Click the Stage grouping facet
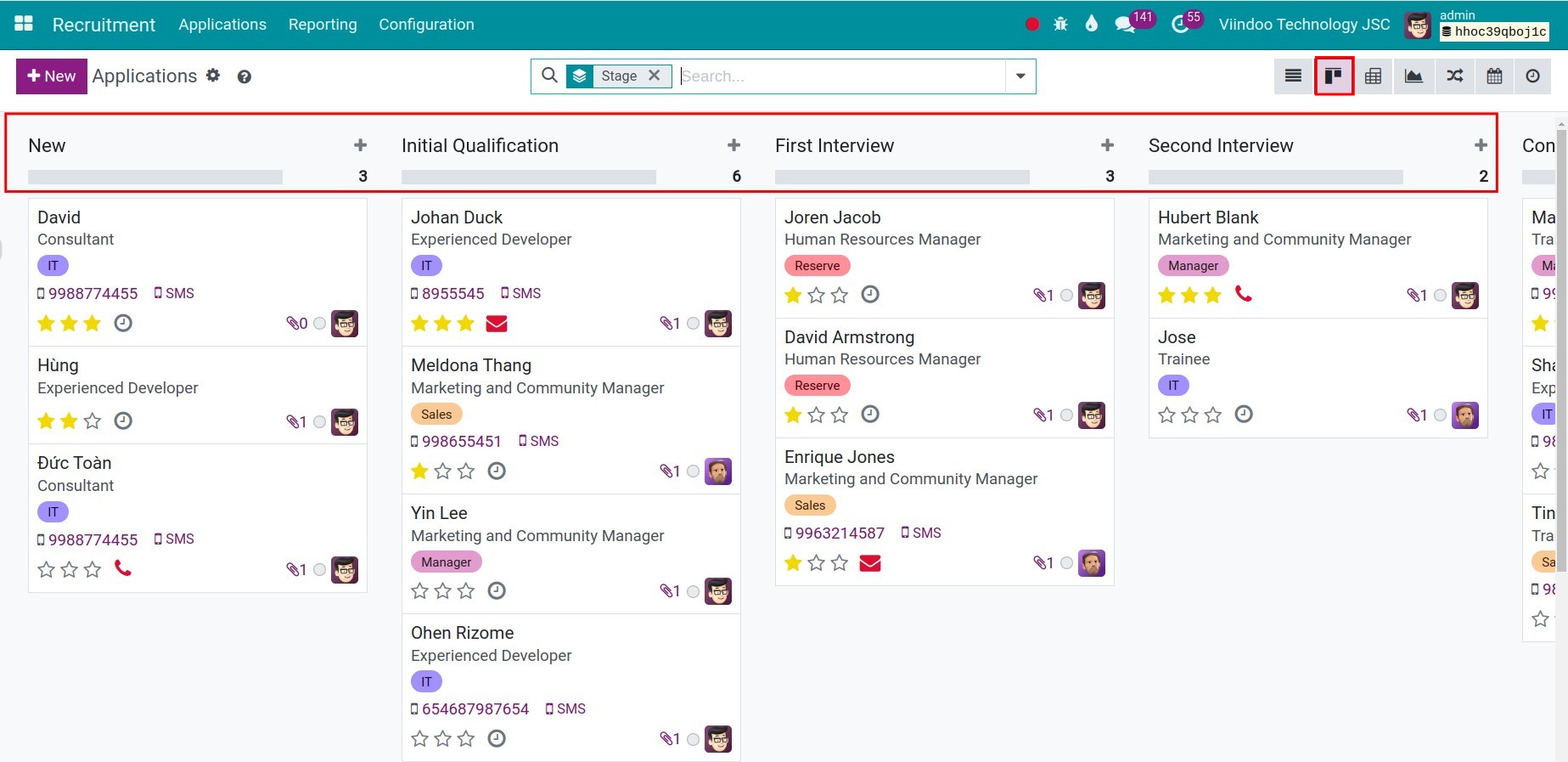The width and height of the screenshot is (1568, 762). [619, 76]
